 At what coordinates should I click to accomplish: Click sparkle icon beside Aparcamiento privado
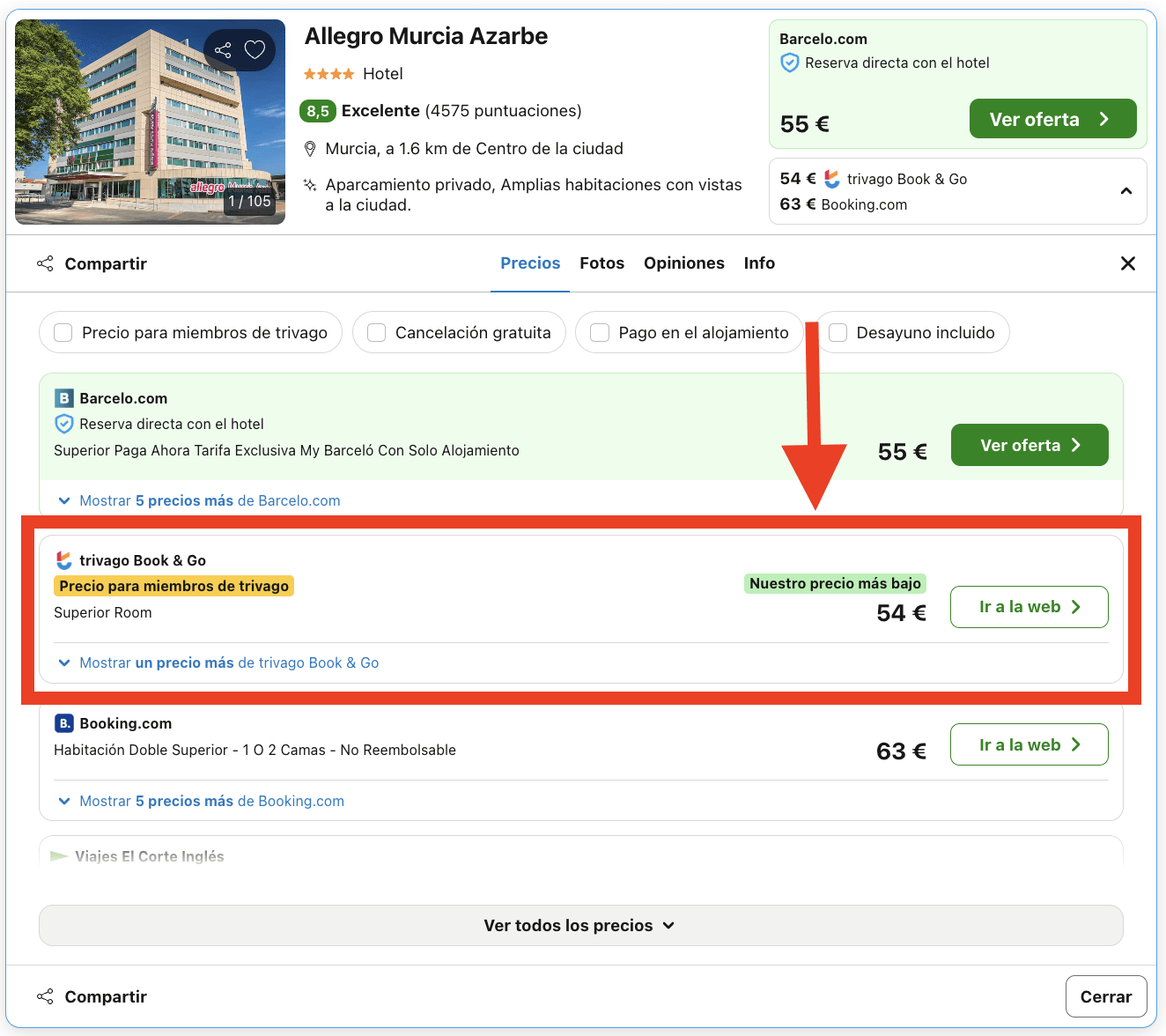coord(310,185)
